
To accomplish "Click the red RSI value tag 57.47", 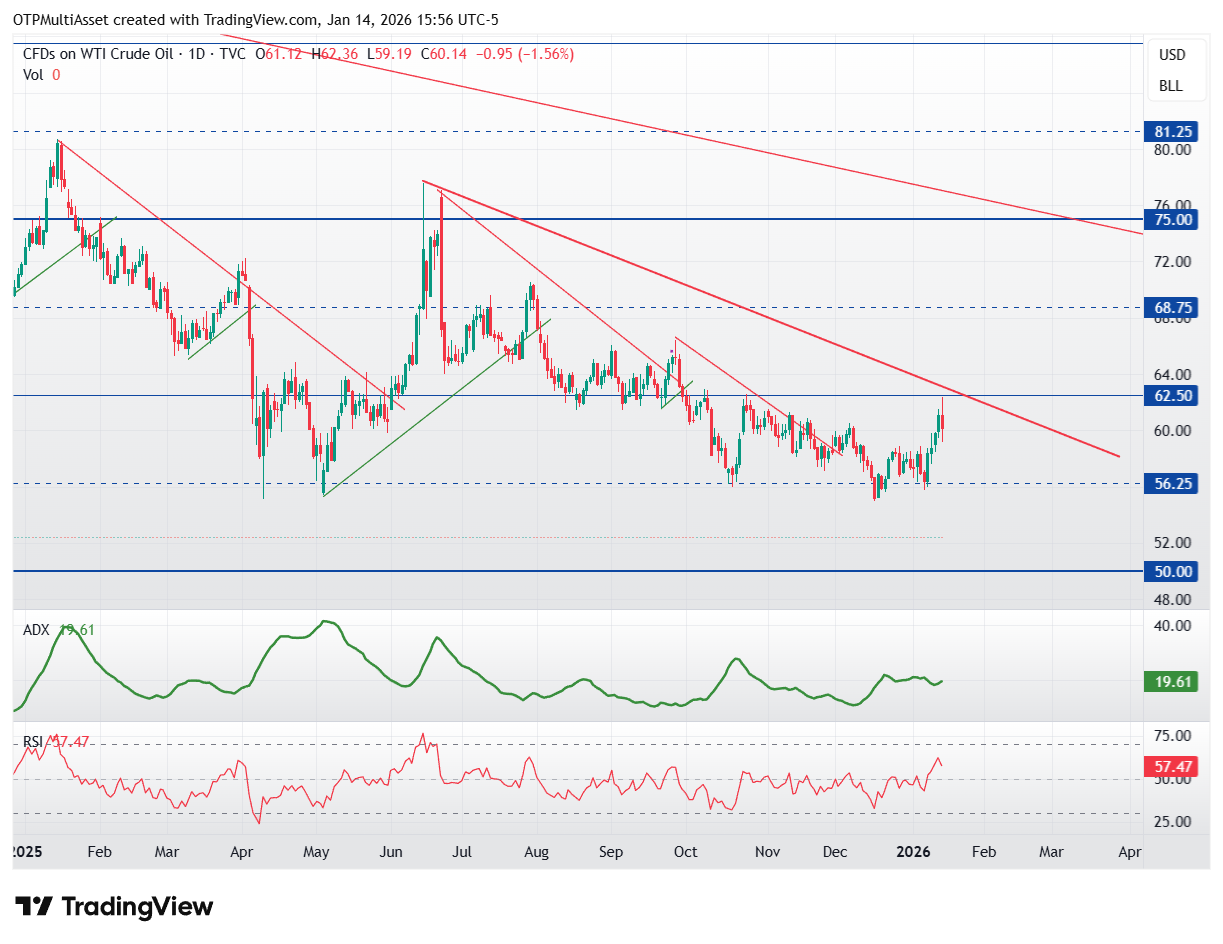I will (x=1171, y=767).
